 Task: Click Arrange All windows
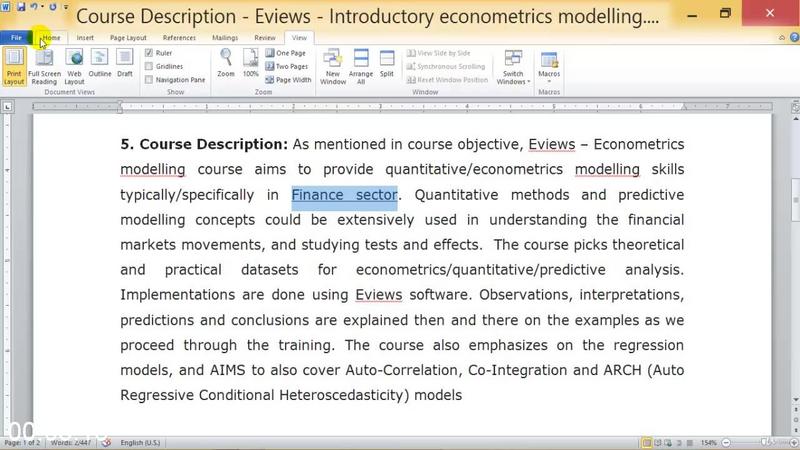(x=361, y=67)
